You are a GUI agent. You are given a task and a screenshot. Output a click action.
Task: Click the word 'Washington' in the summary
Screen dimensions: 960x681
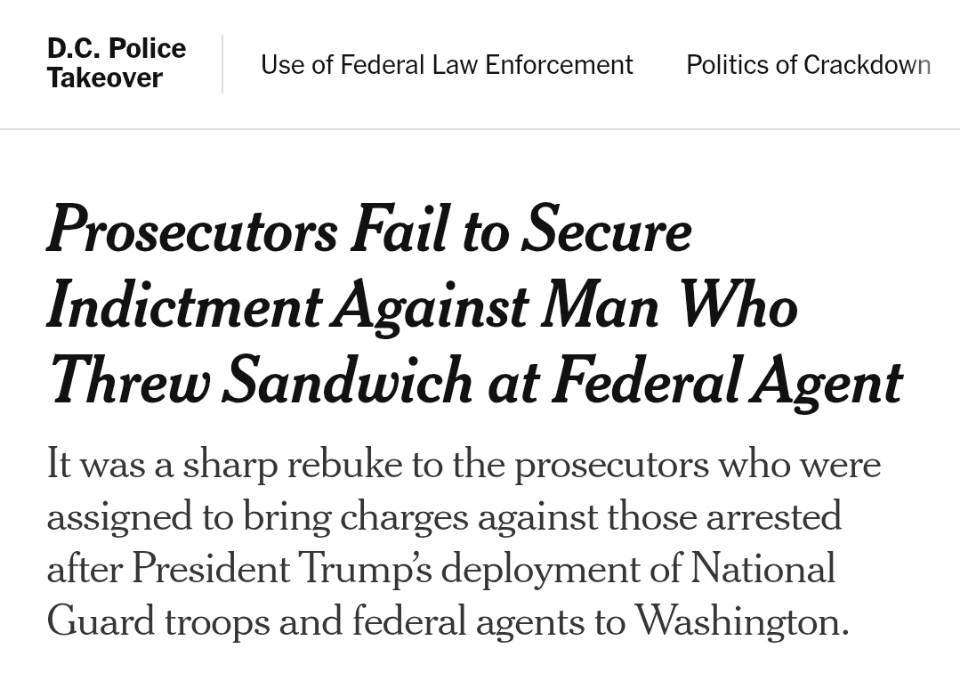coord(741,622)
